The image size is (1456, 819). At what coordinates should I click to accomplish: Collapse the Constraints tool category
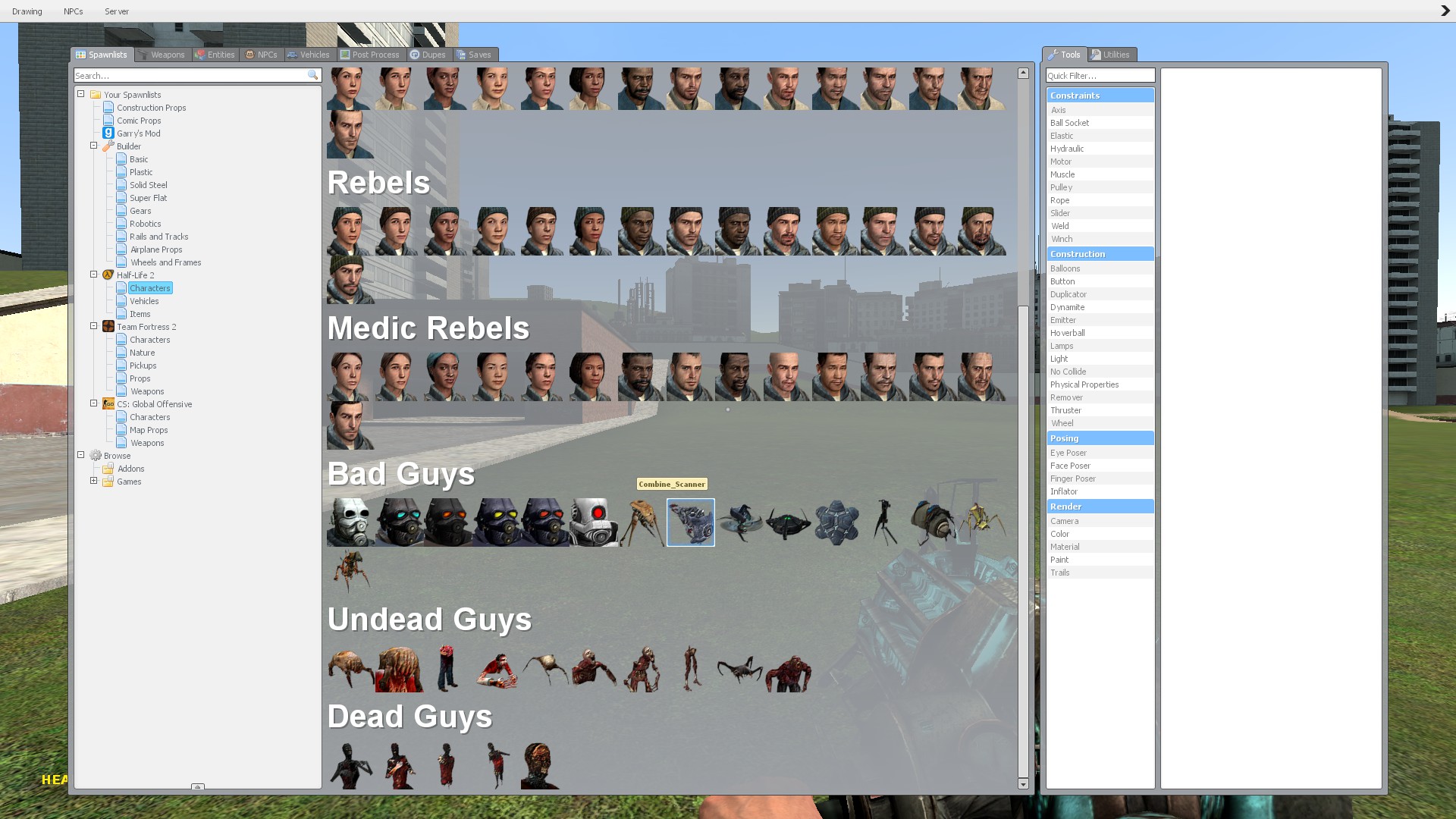pyautogui.click(x=1100, y=96)
